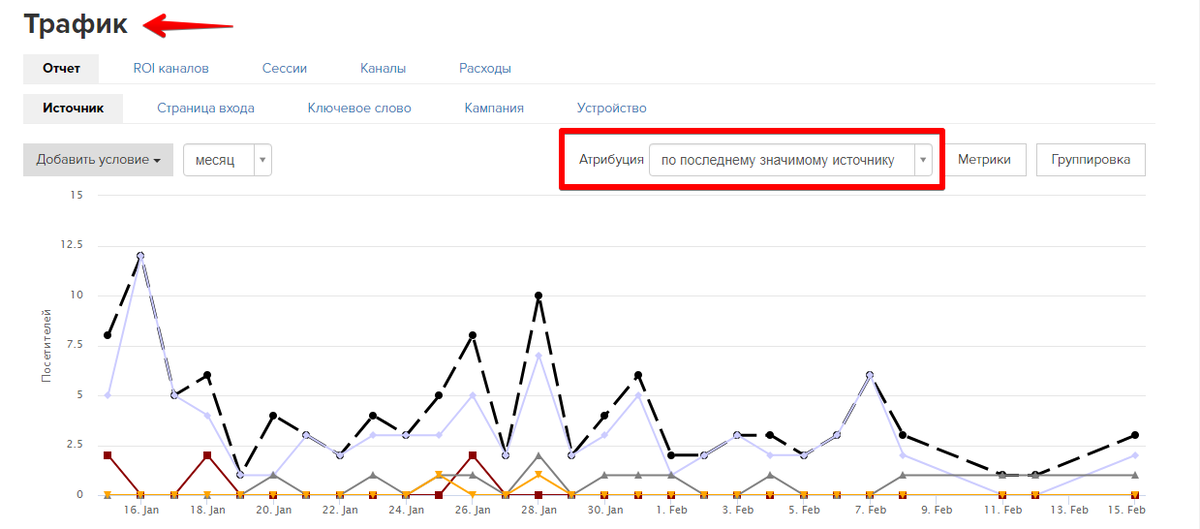Select the Кампания sub-tab
1200x529 pixels.
click(x=494, y=108)
